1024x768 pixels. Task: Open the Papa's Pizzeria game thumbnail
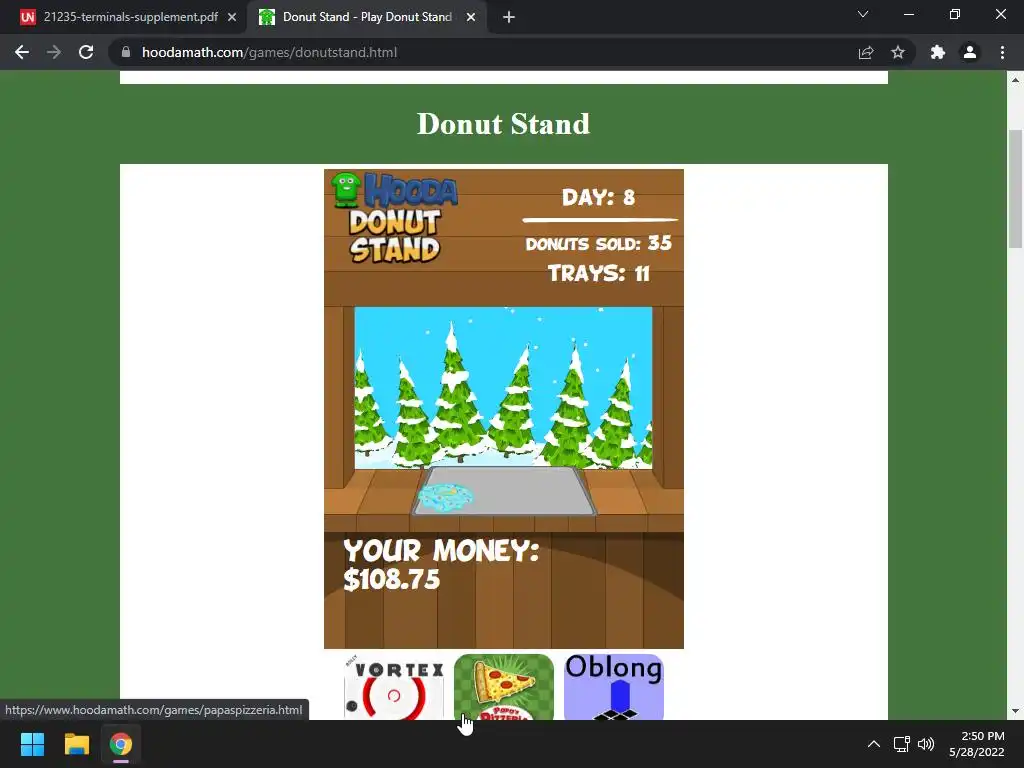(504, 688)
